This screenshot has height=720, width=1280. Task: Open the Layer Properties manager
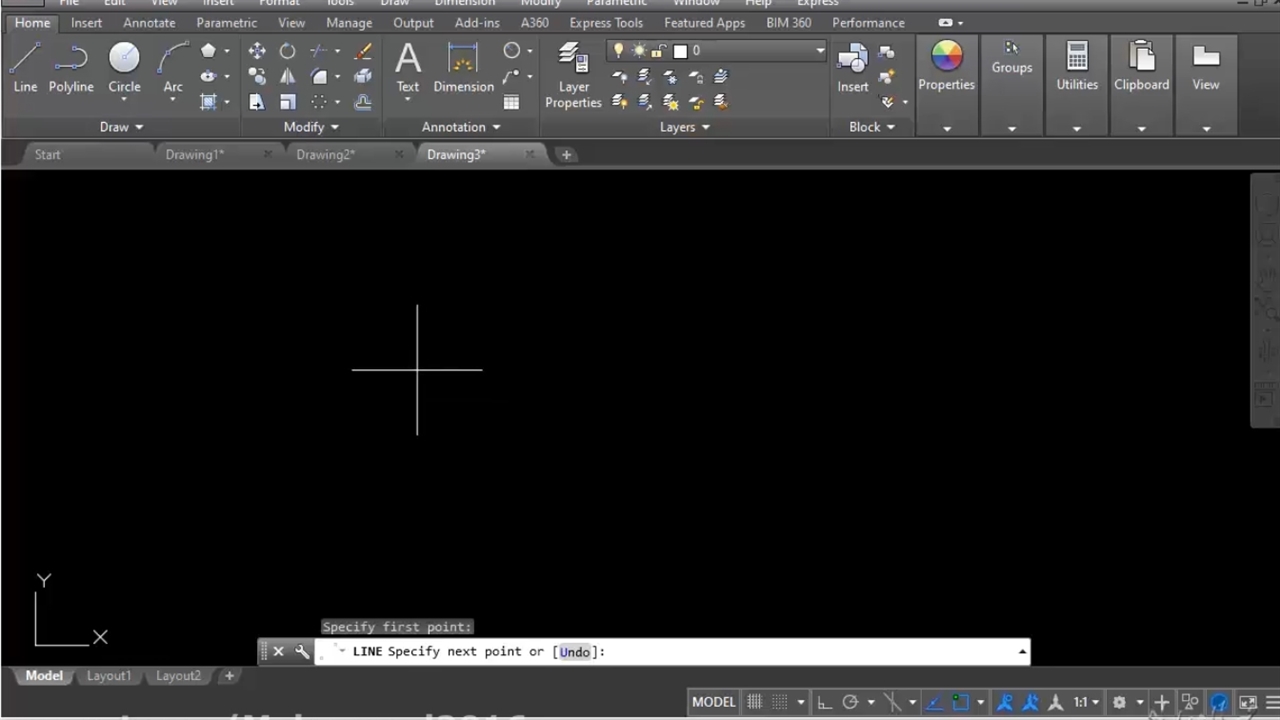click(x=573, y=75)
